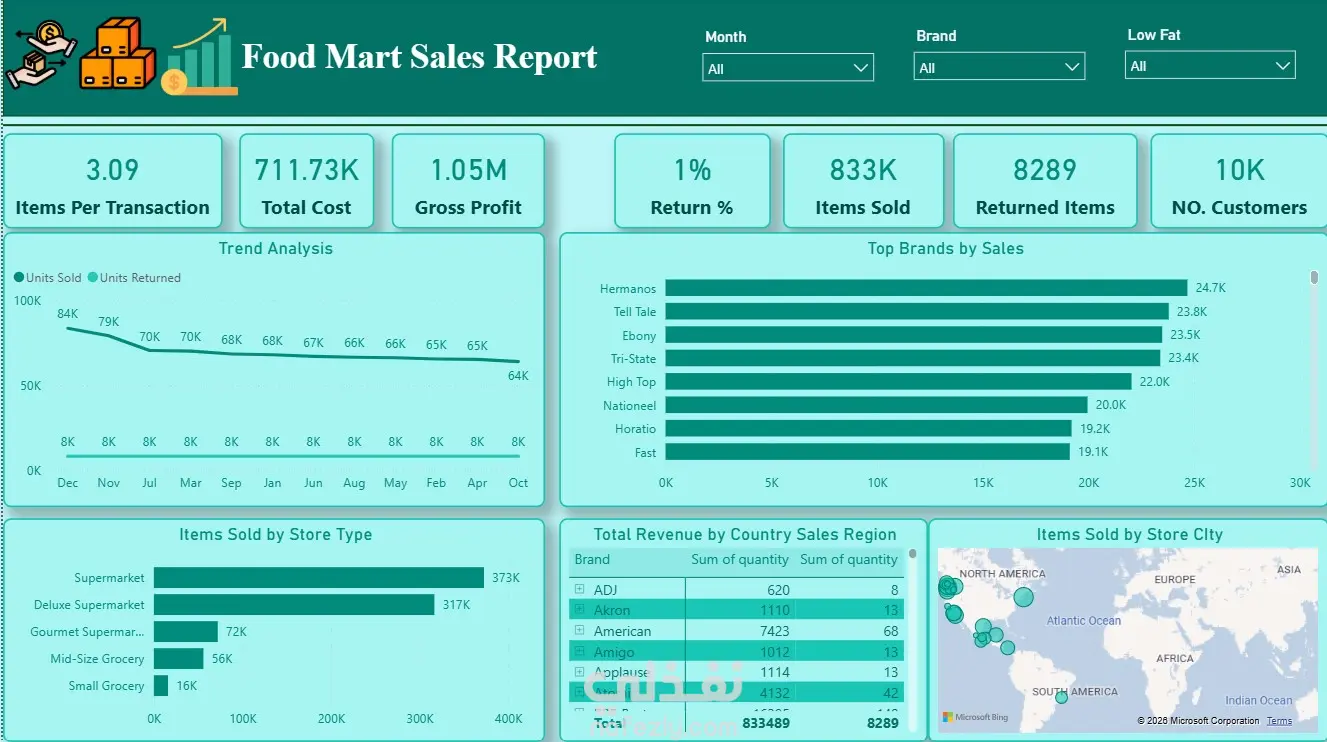Screen dimensions: 1327x742
Task: Click the 'Trend Analysis' chart title
Action: 276,249
